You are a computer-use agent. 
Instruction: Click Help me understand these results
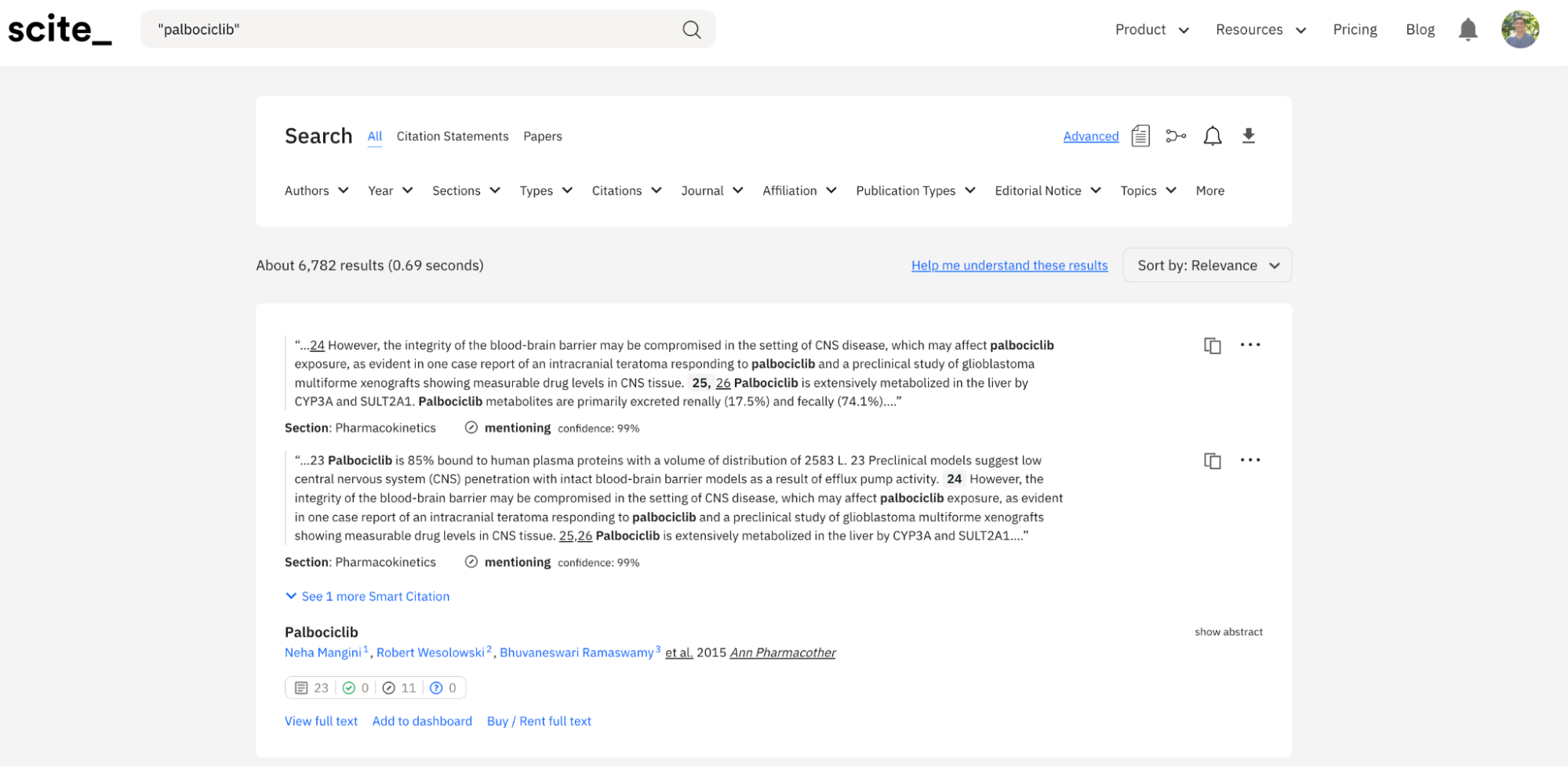coord(1009,266)
